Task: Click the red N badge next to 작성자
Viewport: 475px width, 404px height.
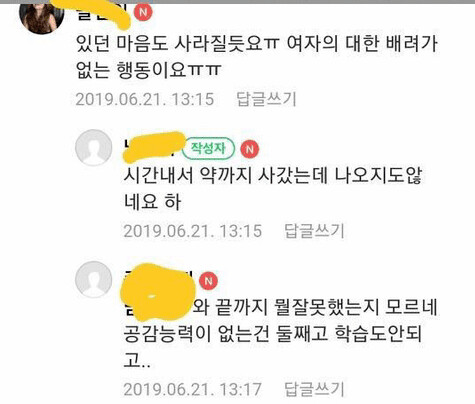Action: pyautogui.click(x=250, y=149)
